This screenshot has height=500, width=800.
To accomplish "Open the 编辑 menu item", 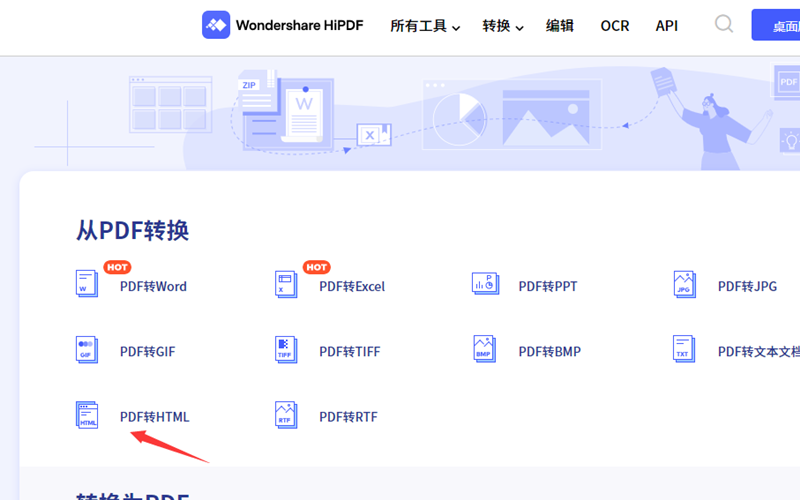I will [560, 26].
